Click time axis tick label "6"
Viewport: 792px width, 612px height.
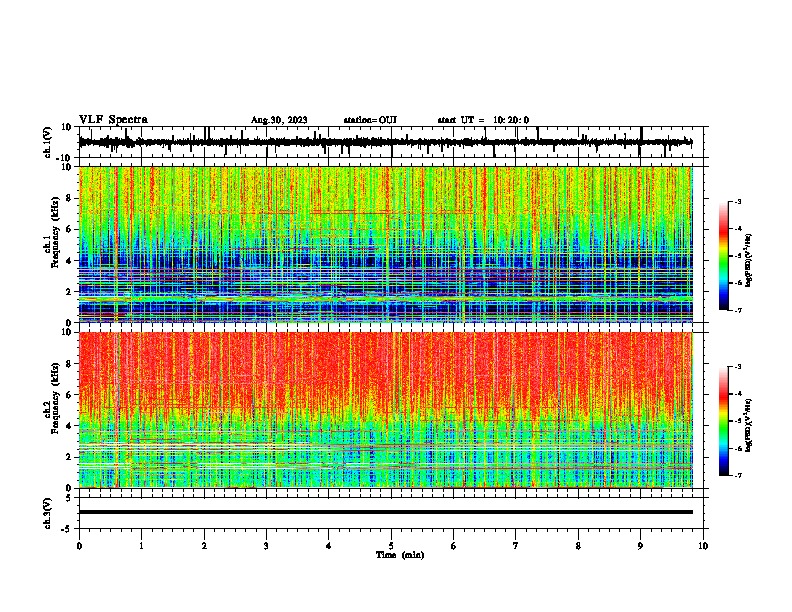[454, 546]
